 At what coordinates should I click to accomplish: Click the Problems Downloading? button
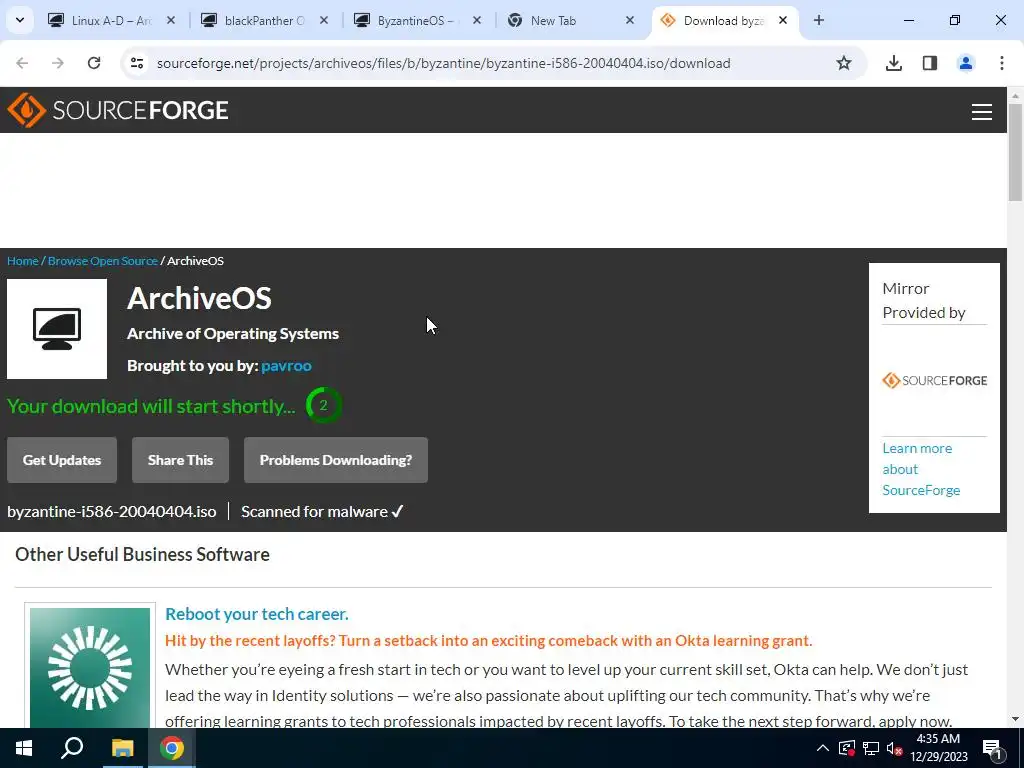336,460
